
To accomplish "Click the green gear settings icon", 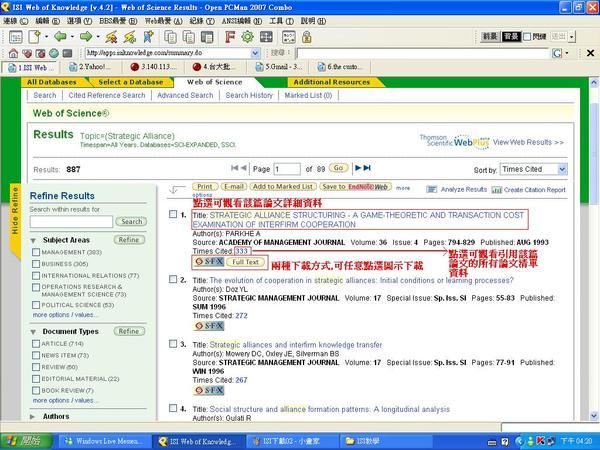I will click(x=248, y=37).
